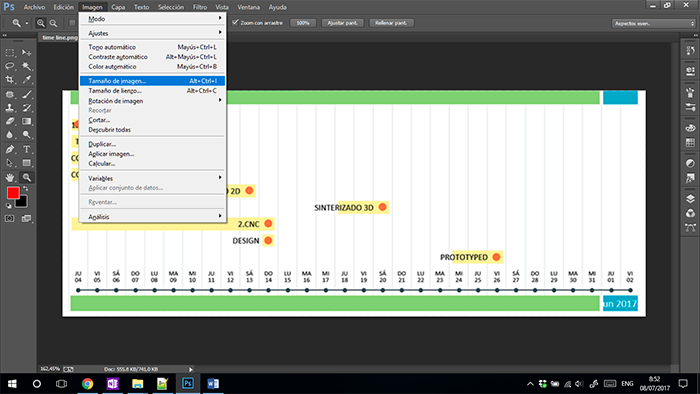Choose Zoom In mode in options bar
The width and height of the screenshot is (700, 394).
click(41, 23)
